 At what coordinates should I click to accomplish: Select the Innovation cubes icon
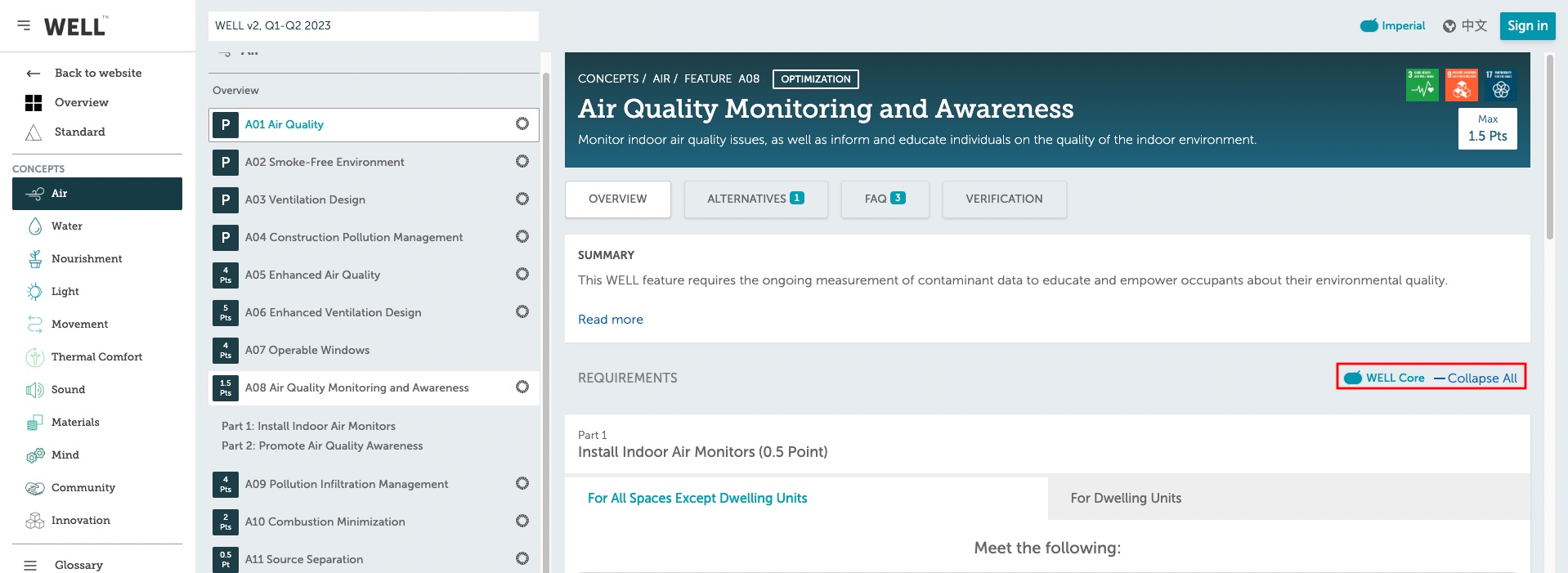pos(35,521)
